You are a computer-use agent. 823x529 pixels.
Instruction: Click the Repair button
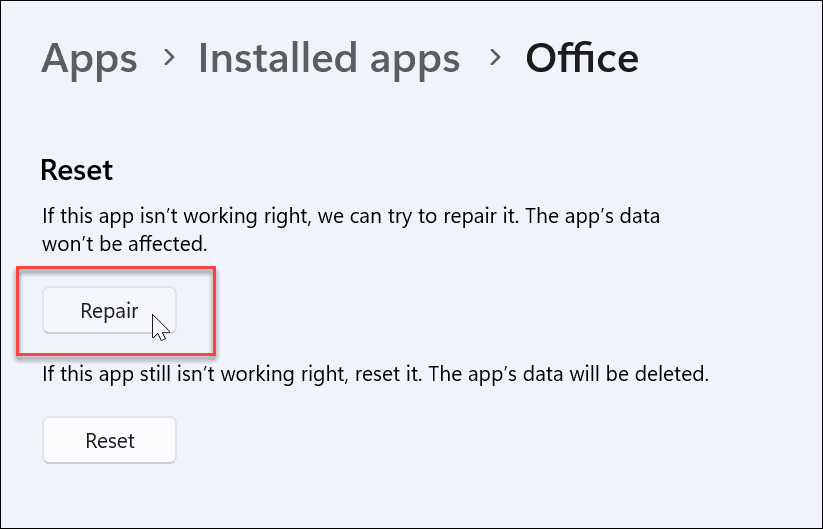click(x=109, y=310)
